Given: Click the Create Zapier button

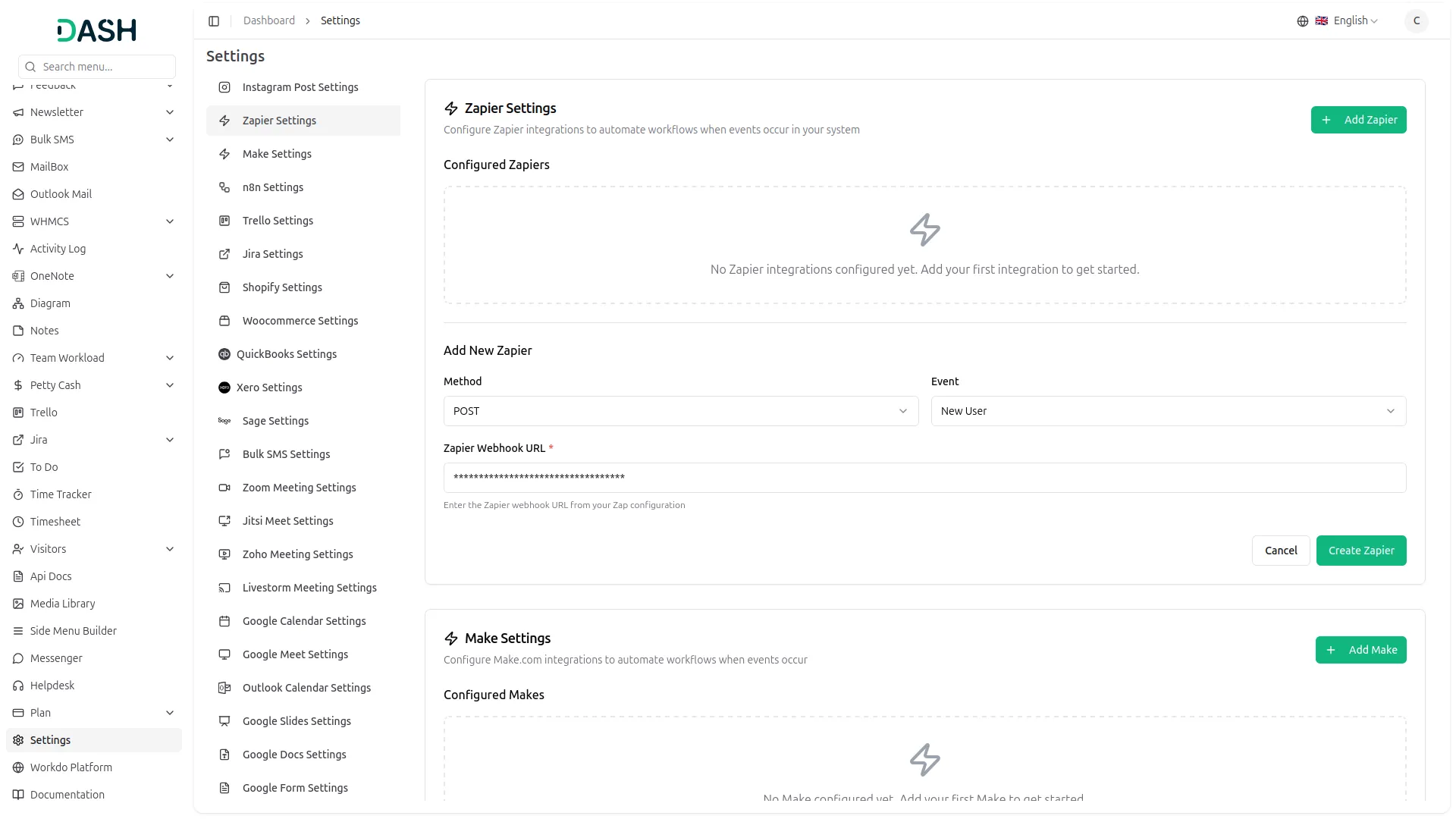Looking at the screenshot, I should [1360, 551].
